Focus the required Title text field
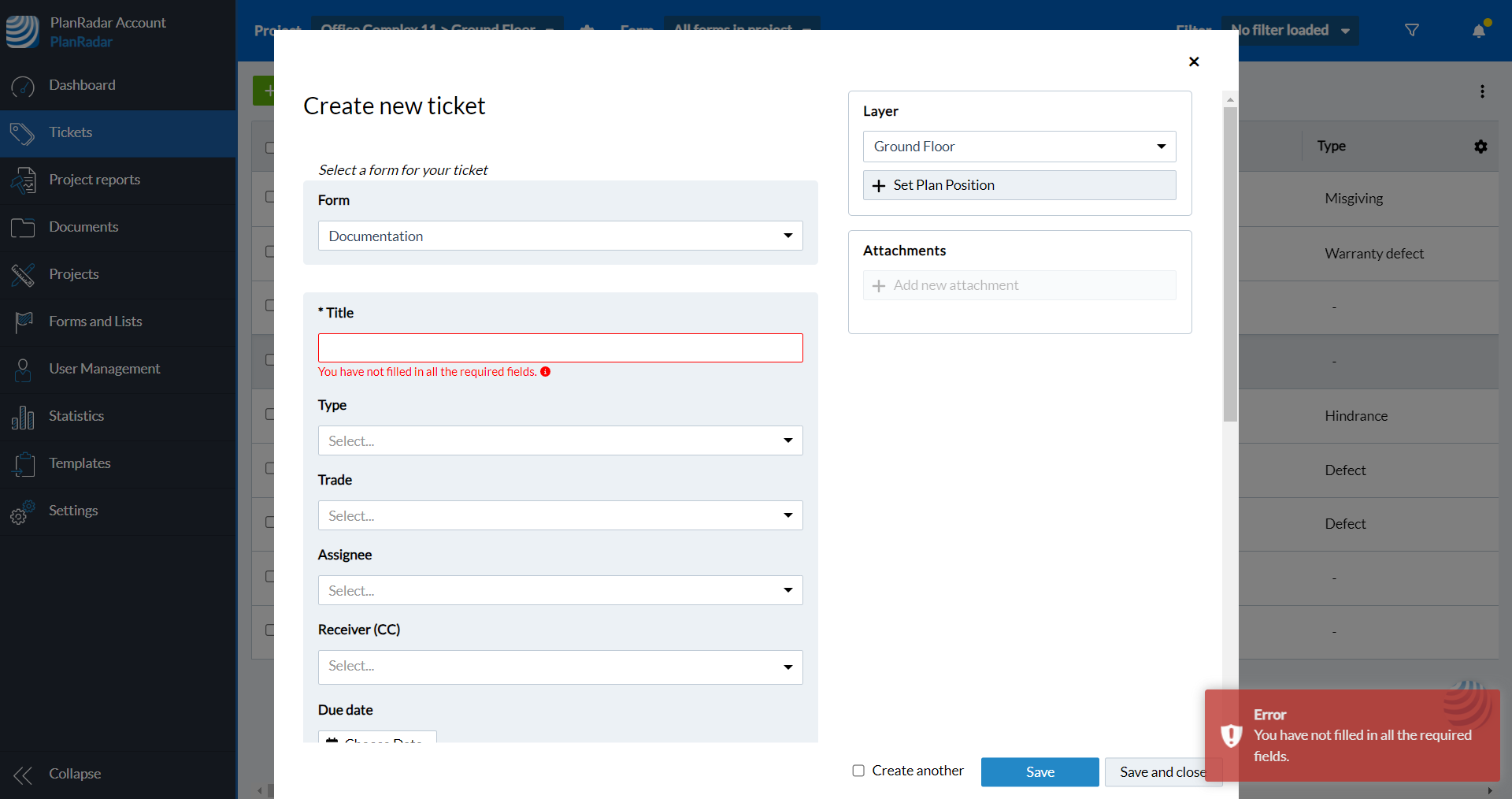Image resolution: width=1512 pixels, height=799 pixels. [x=560, y=347]
